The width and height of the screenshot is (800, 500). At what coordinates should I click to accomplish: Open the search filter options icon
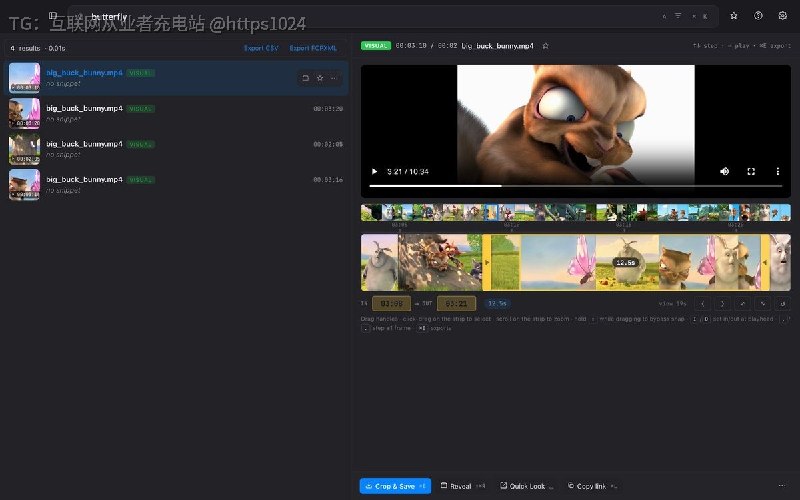pos(678,16)
